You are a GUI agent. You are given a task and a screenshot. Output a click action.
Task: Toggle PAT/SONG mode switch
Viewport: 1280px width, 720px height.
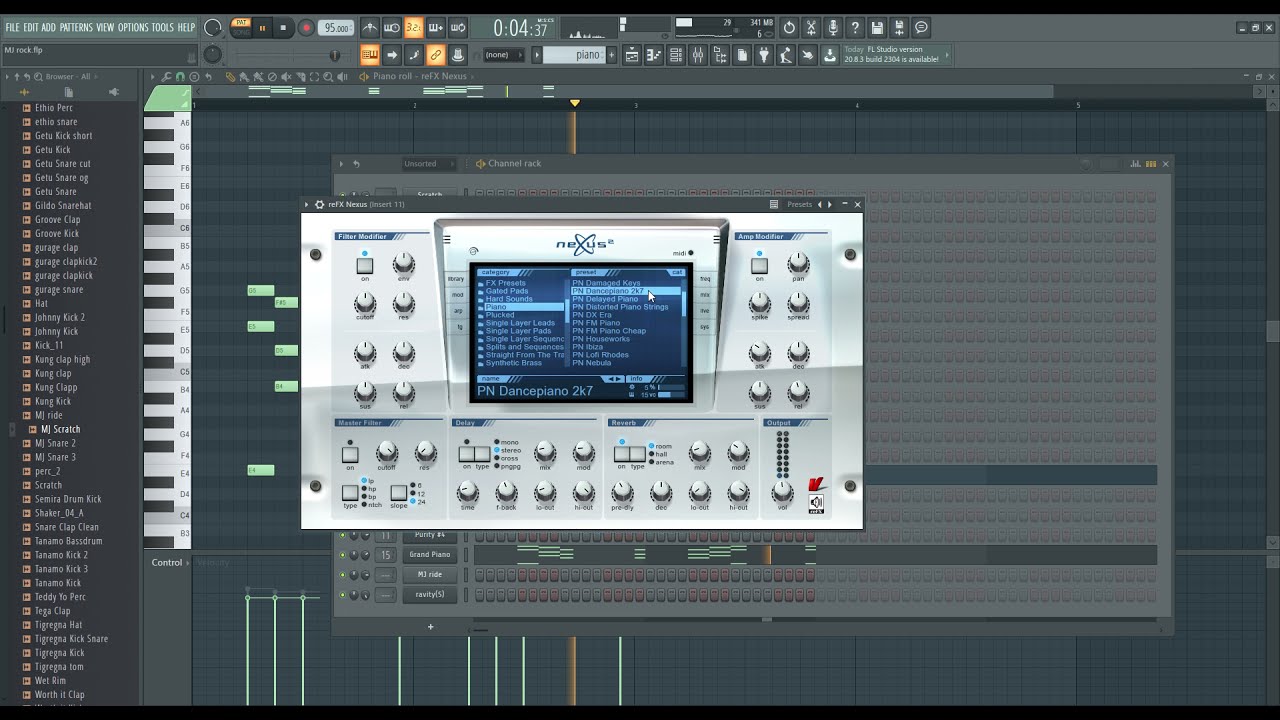pos(241,28)
